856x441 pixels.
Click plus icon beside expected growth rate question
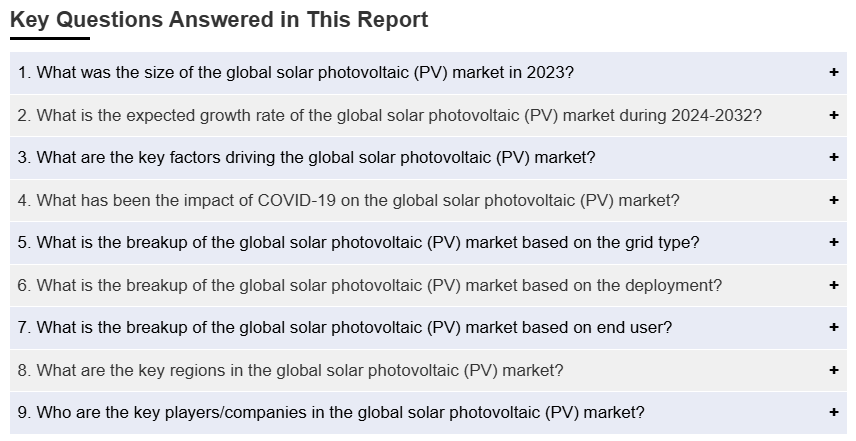[x=833, y=116]
